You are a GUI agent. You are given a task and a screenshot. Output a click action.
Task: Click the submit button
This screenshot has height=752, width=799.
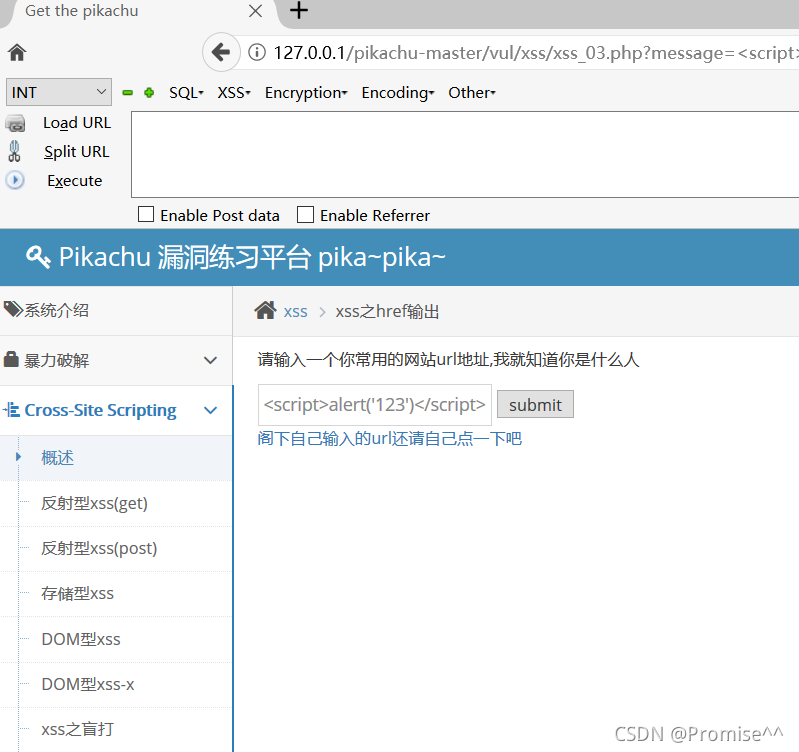[x=535, y=405]
